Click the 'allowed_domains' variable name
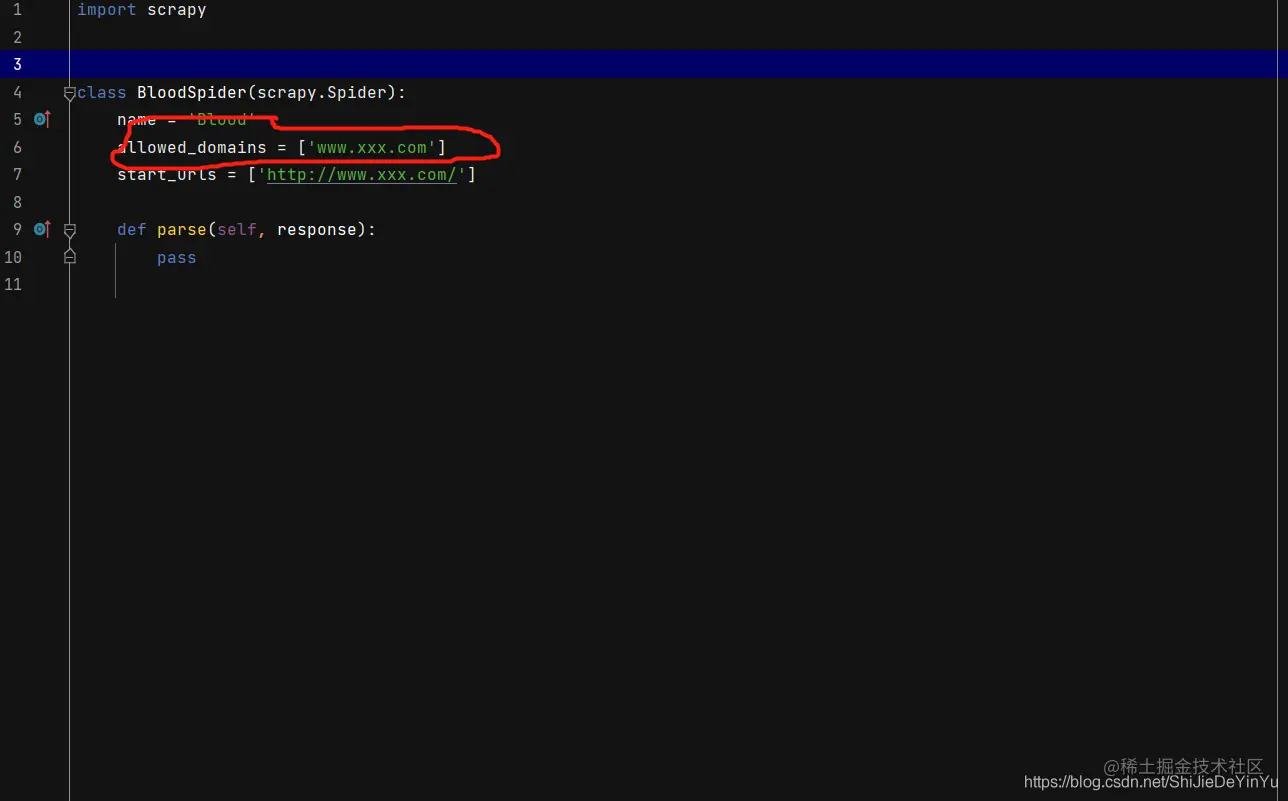The height and width of the screenshot is (801, 1288). click(x=192, y=148)
